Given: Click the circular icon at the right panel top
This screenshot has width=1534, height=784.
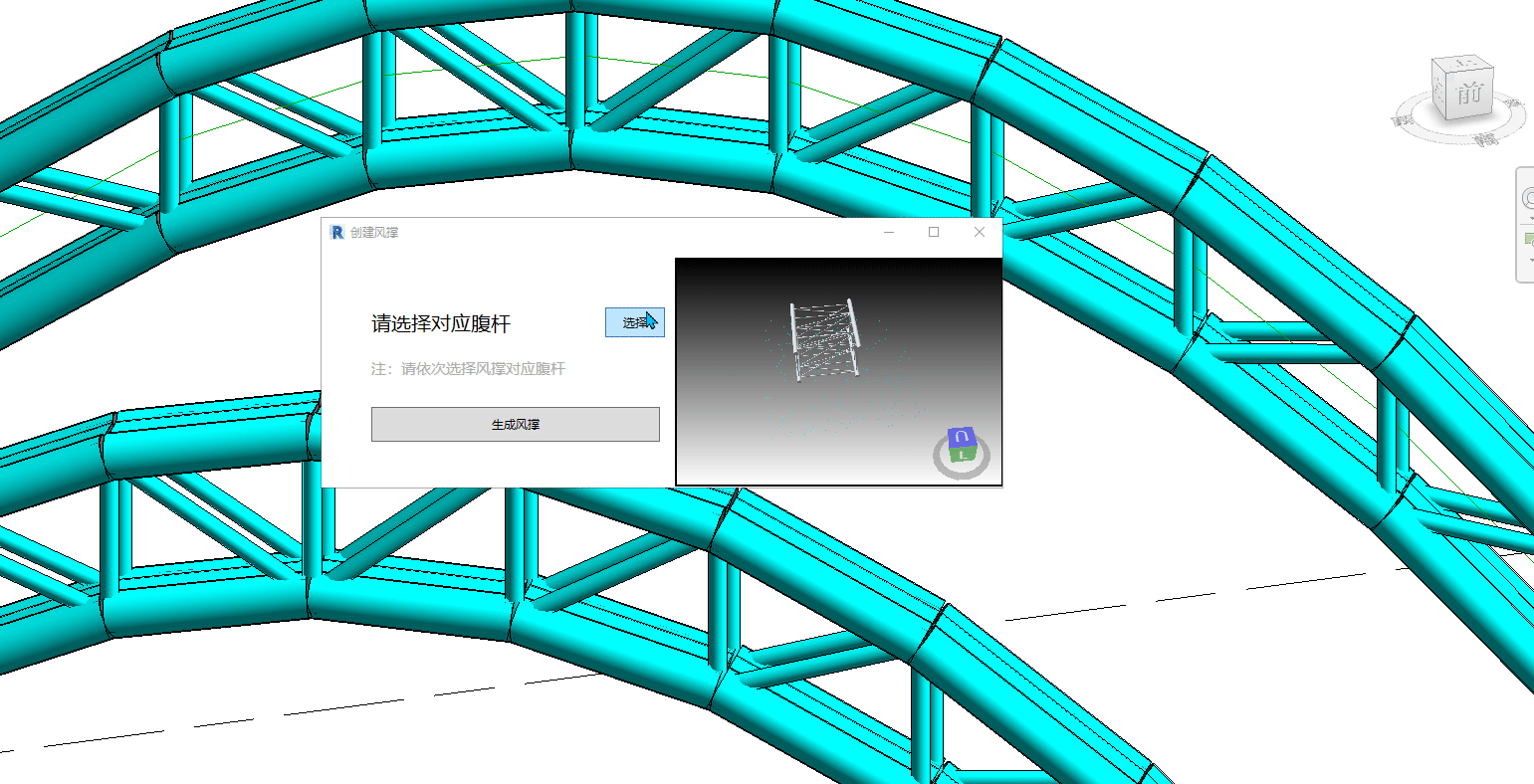Looking at the screenshot, I should tap(1530, 195).
